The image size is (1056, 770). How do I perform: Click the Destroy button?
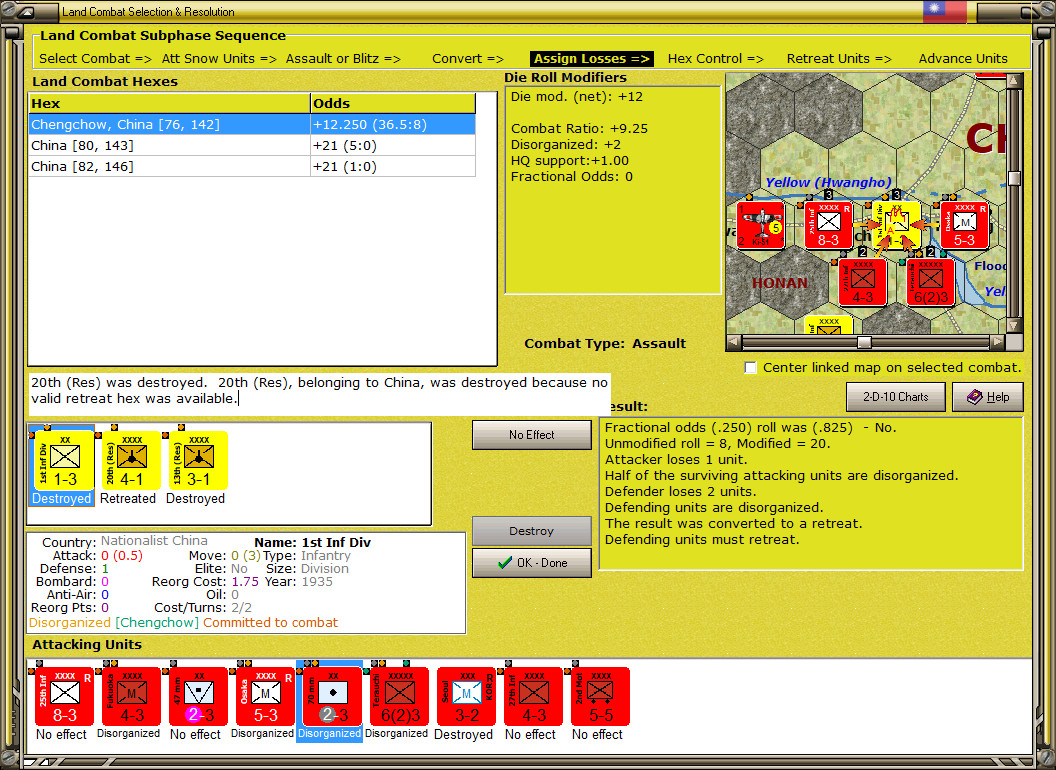click(531, 531)
